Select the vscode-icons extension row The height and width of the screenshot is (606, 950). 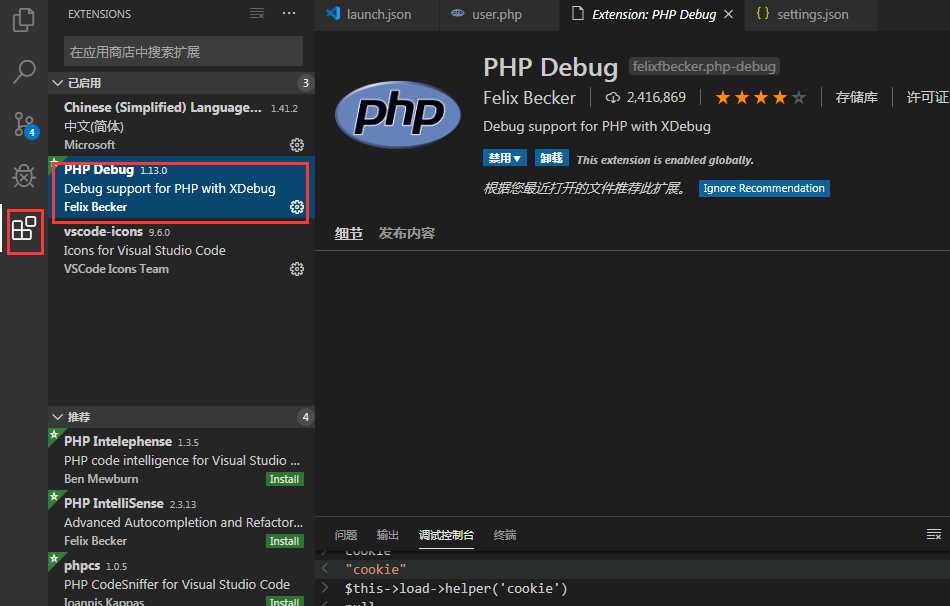(182, 250)
